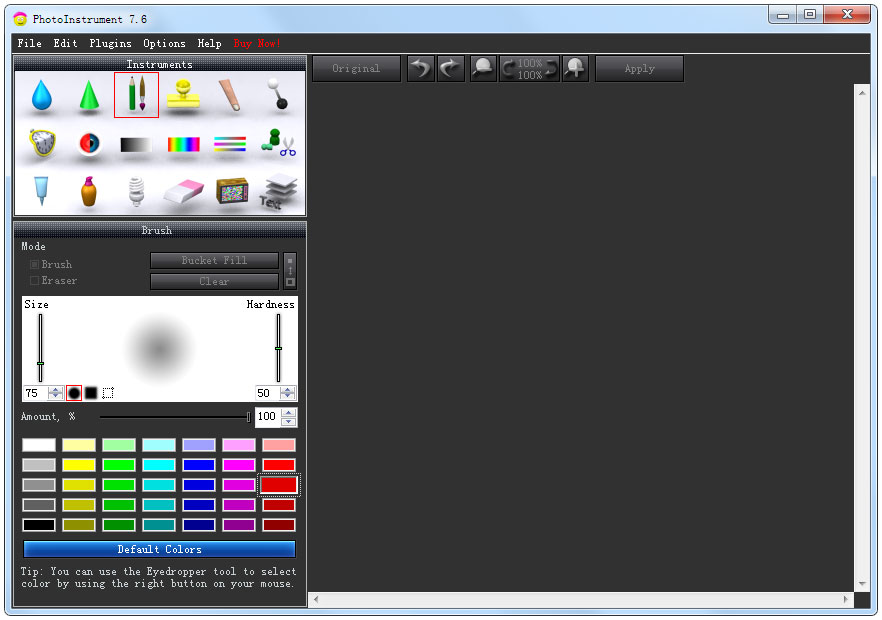Choose the round brush shape

point(74,393)
